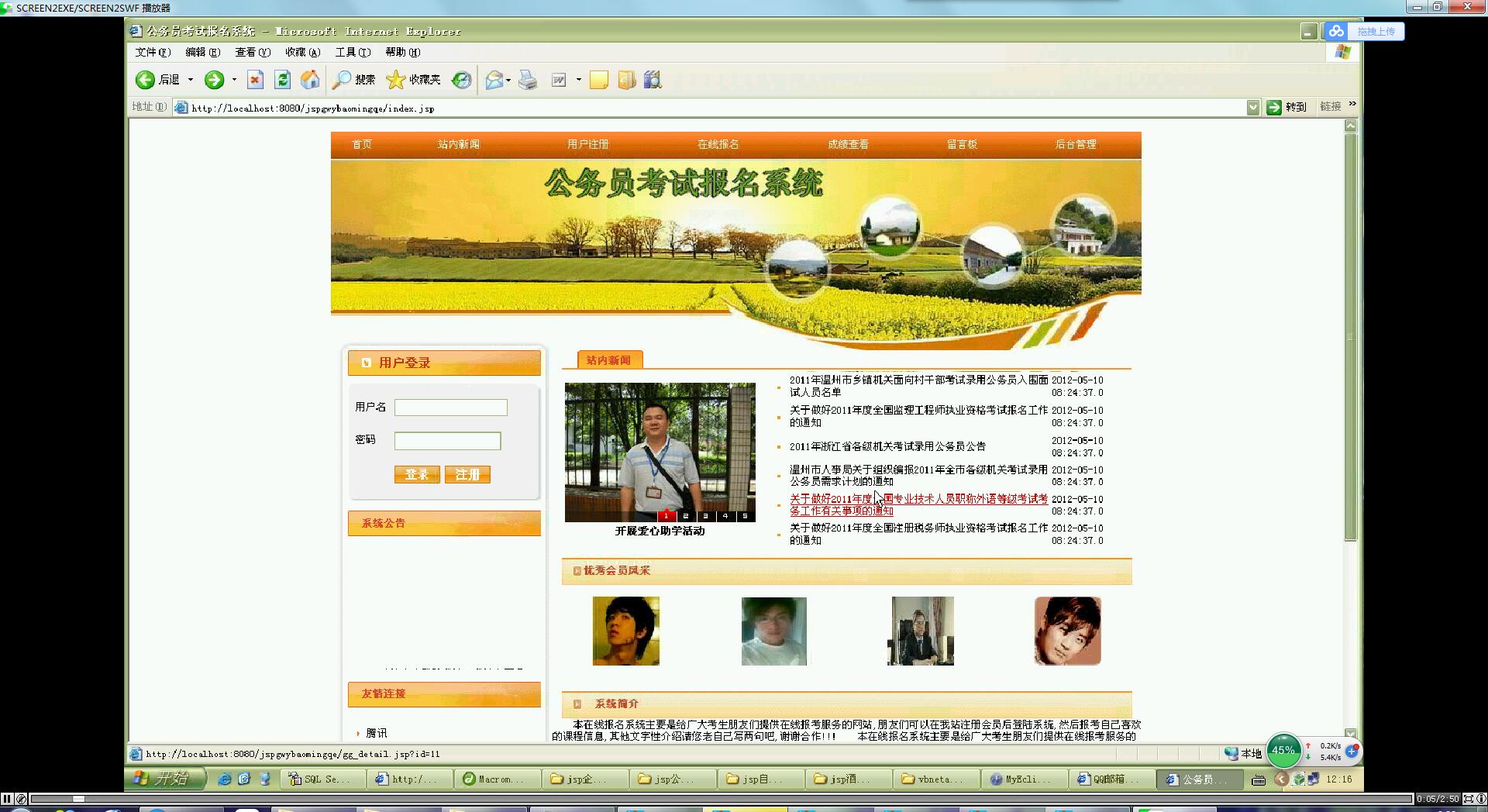The width and height of the screenshot is (1488, 812).
Task: Open the Edit button dropdown arrow
Action: [x=579, y=80]
